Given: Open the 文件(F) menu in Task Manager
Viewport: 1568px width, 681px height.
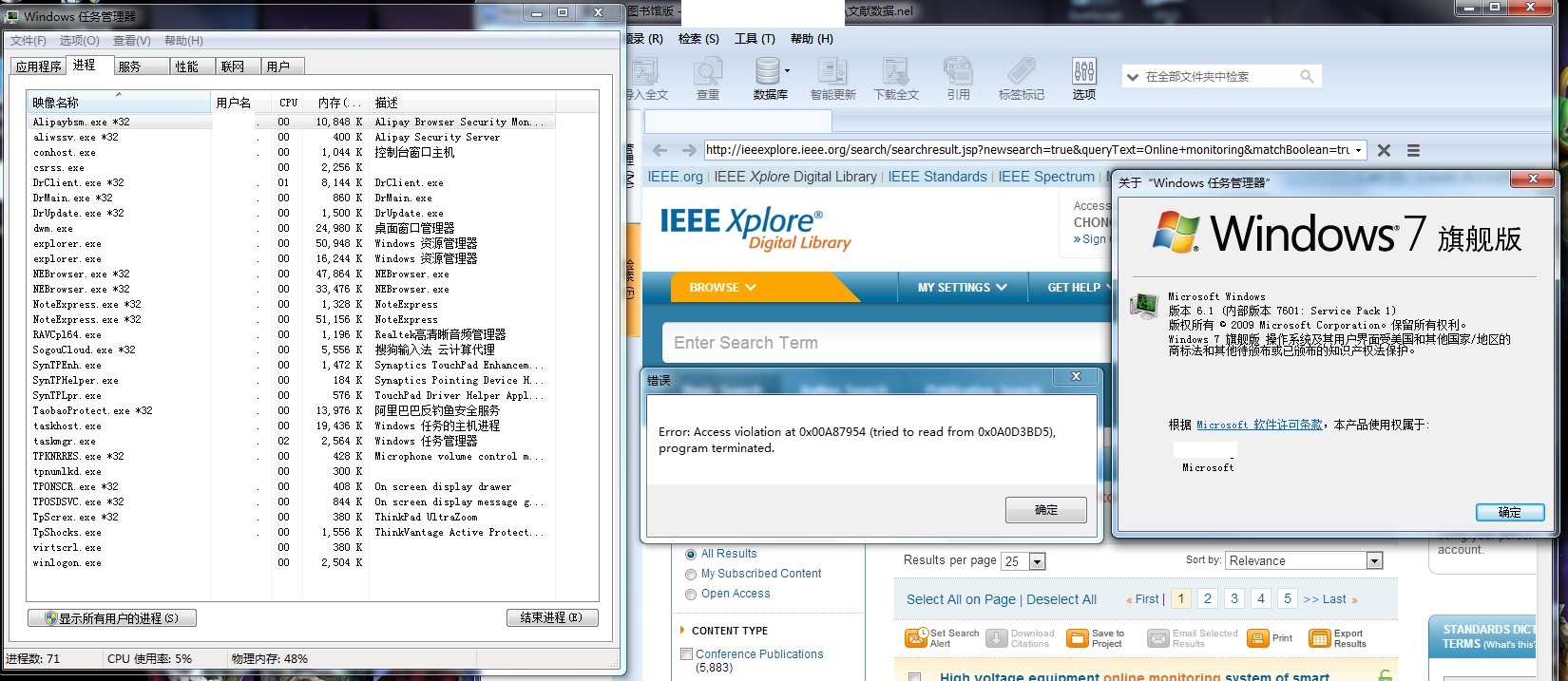Looking at the screenshot, I should (x=29, y=41).
